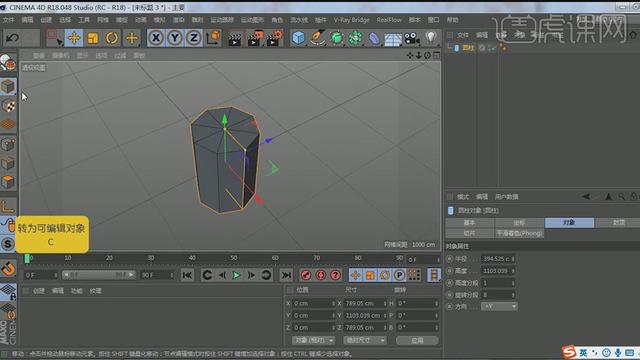Viewport: 640px width, 360px height.
Task: Switch to the highlighted Object tab in attributes
Action: [x=569, y=222]
